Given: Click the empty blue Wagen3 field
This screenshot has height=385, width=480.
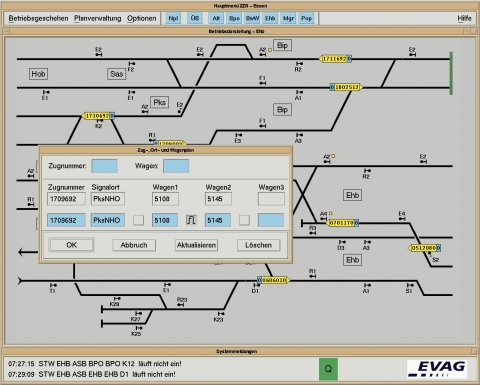Looking at the screenshot, I should pos(271,220).
